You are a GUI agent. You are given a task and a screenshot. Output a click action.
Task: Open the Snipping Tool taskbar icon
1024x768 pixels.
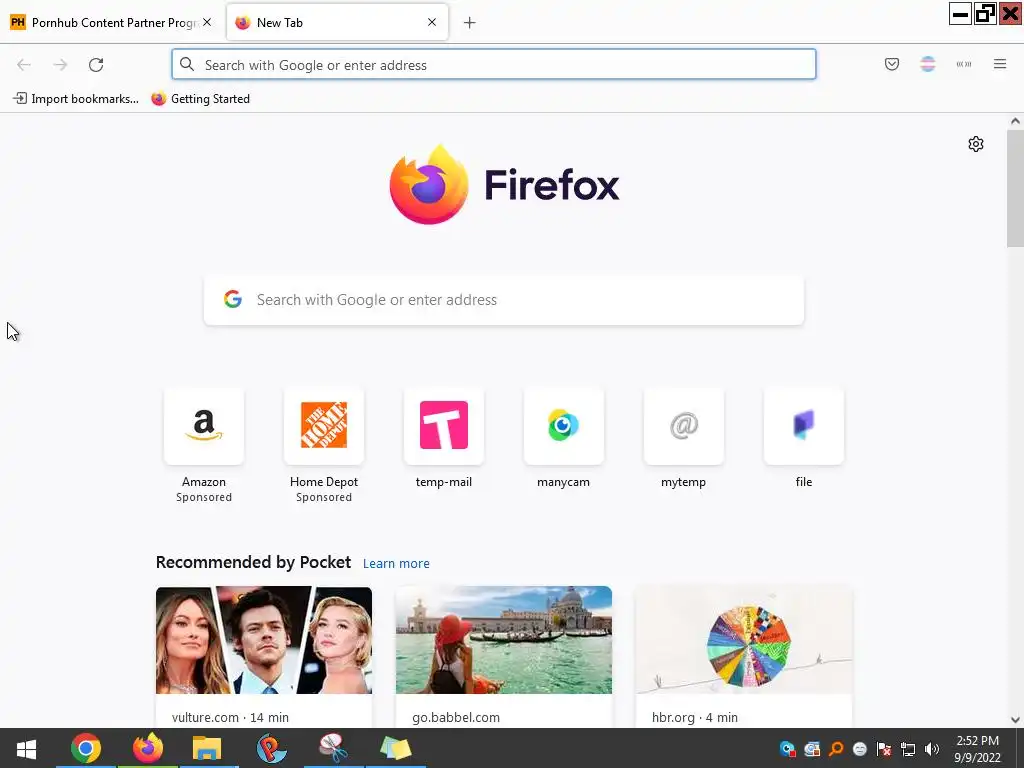point(333,748)
